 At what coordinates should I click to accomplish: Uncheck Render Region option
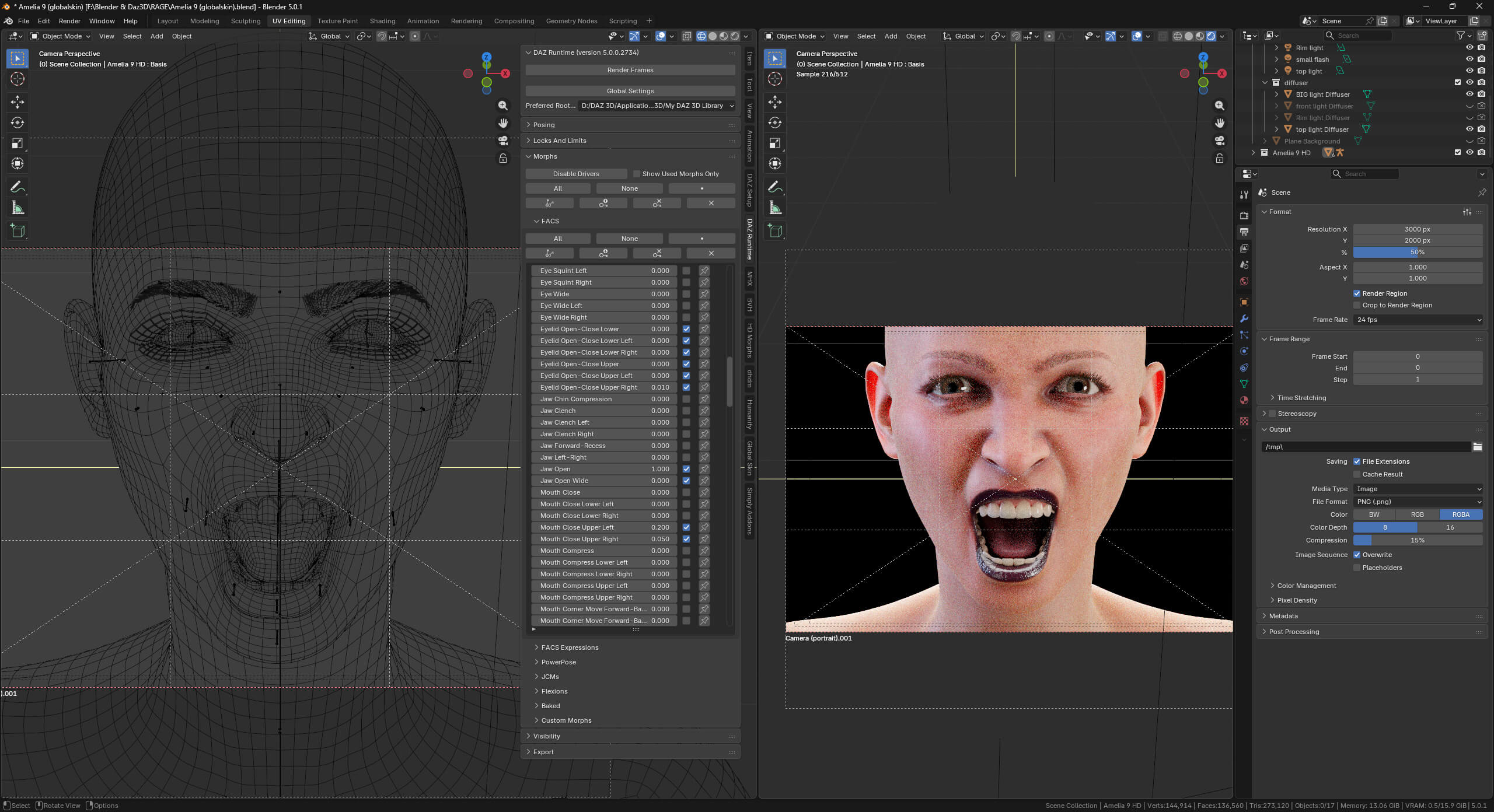(x=1357, y=293)
